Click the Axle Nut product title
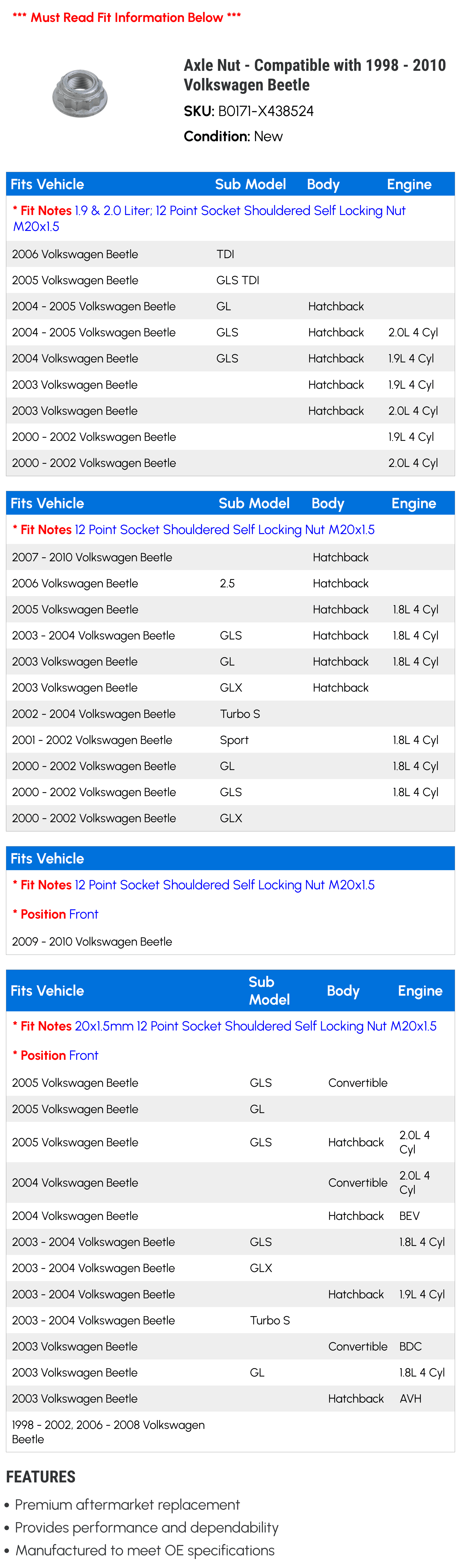Screen dimensions: 461x1568 (x=314, y=75)
